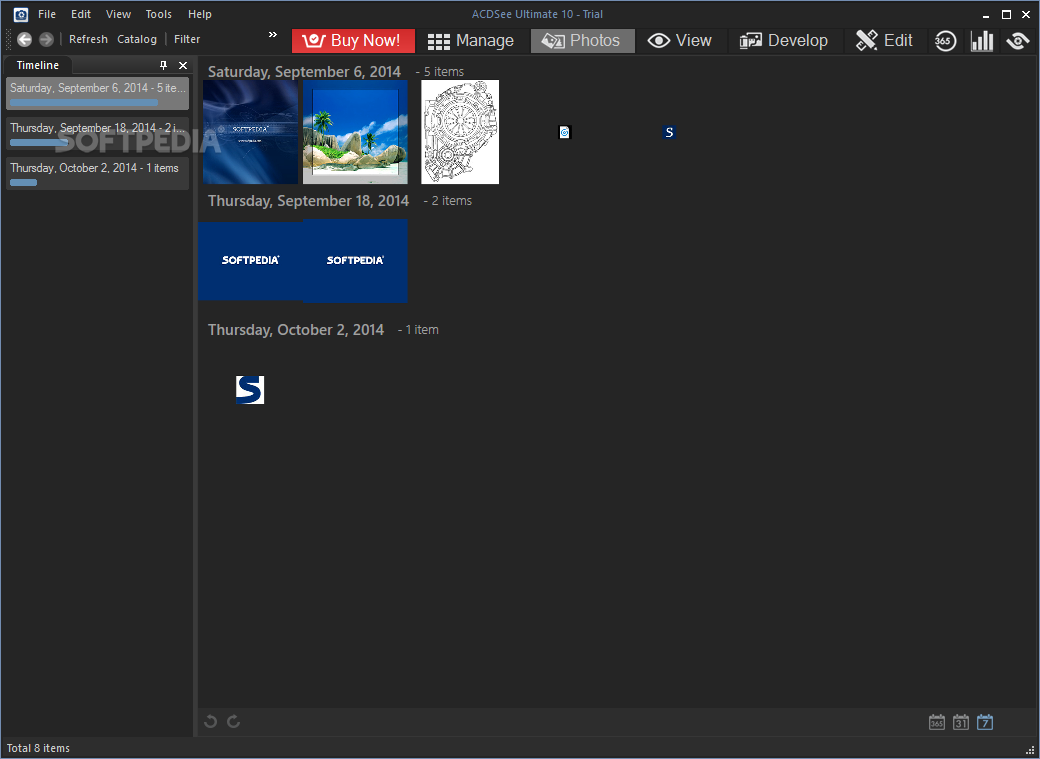This screenshot has height=759, width=1040.
Task: Switch to month view calendar icon
Action: (960, 722)
